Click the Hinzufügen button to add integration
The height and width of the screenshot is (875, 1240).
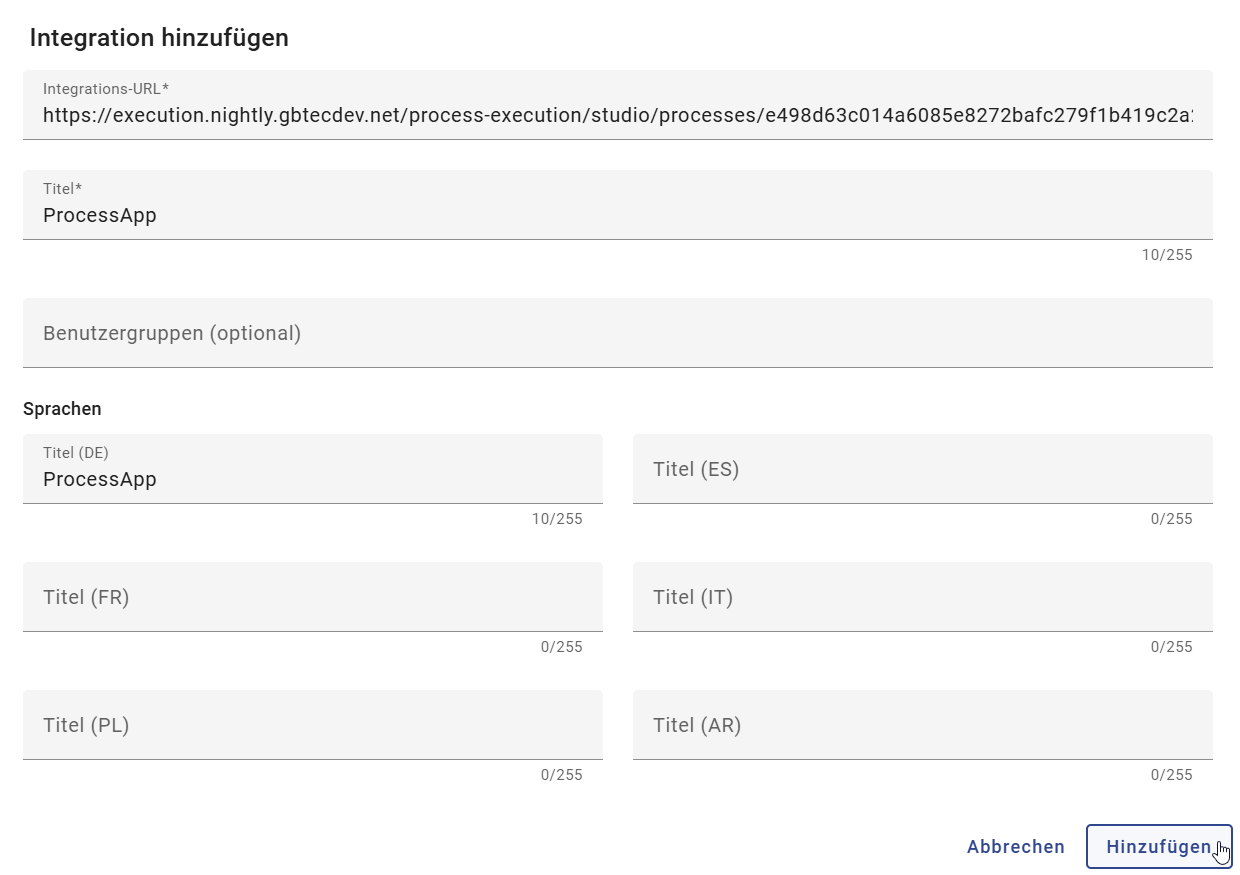tap(1159, 846)
